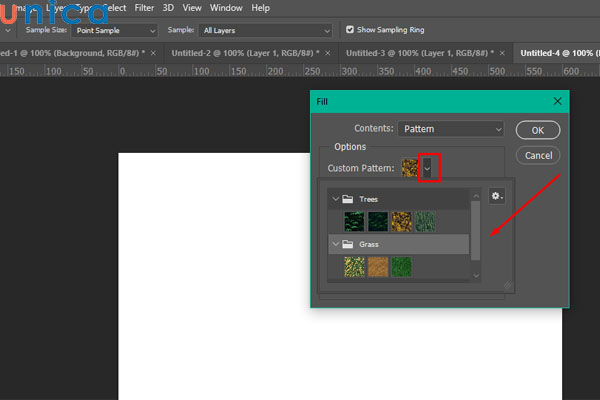Collapse the Trees pattern group

333,198
